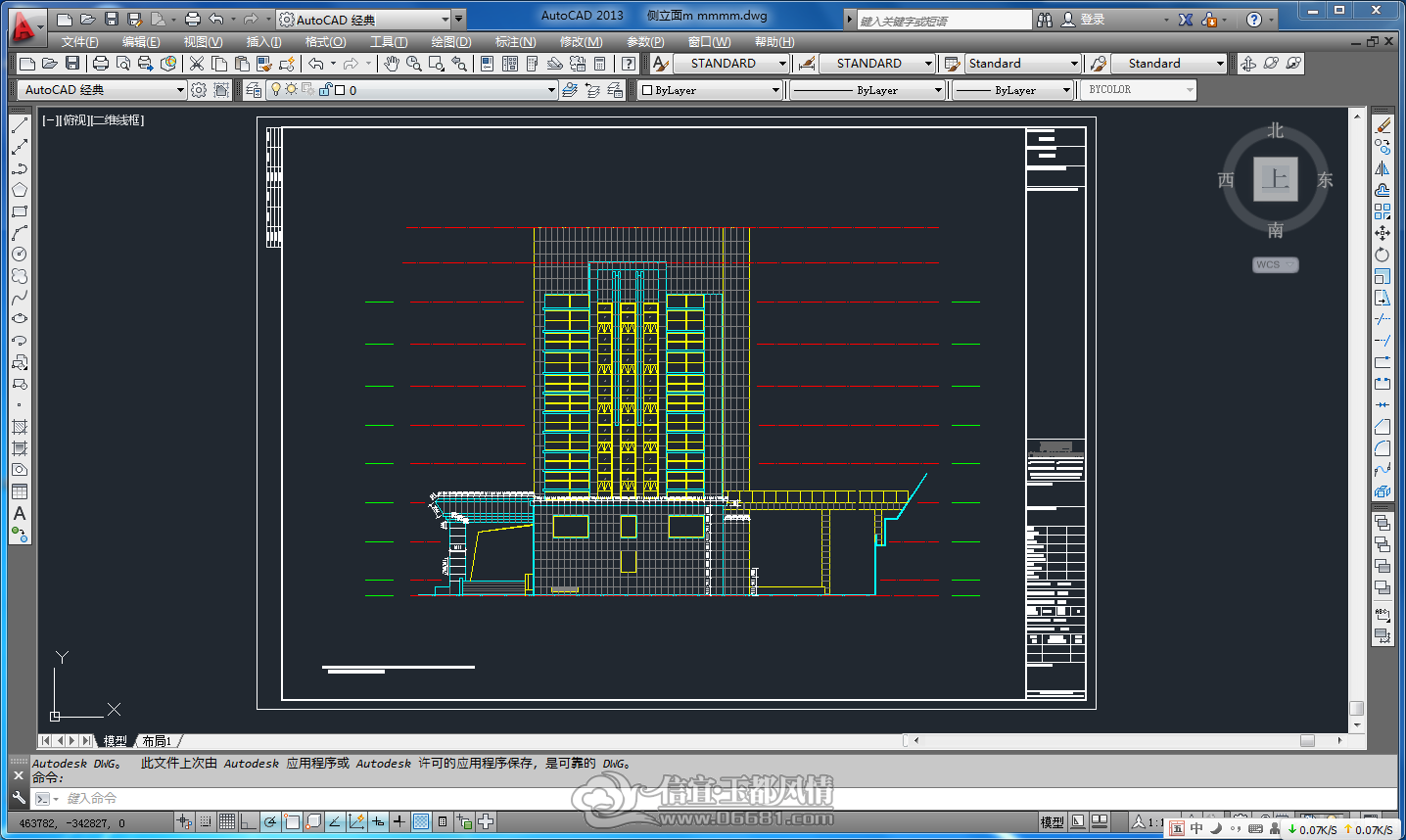1406x840 pixels.
Task: Click the Plot (printer) icon
Action: 100,64
